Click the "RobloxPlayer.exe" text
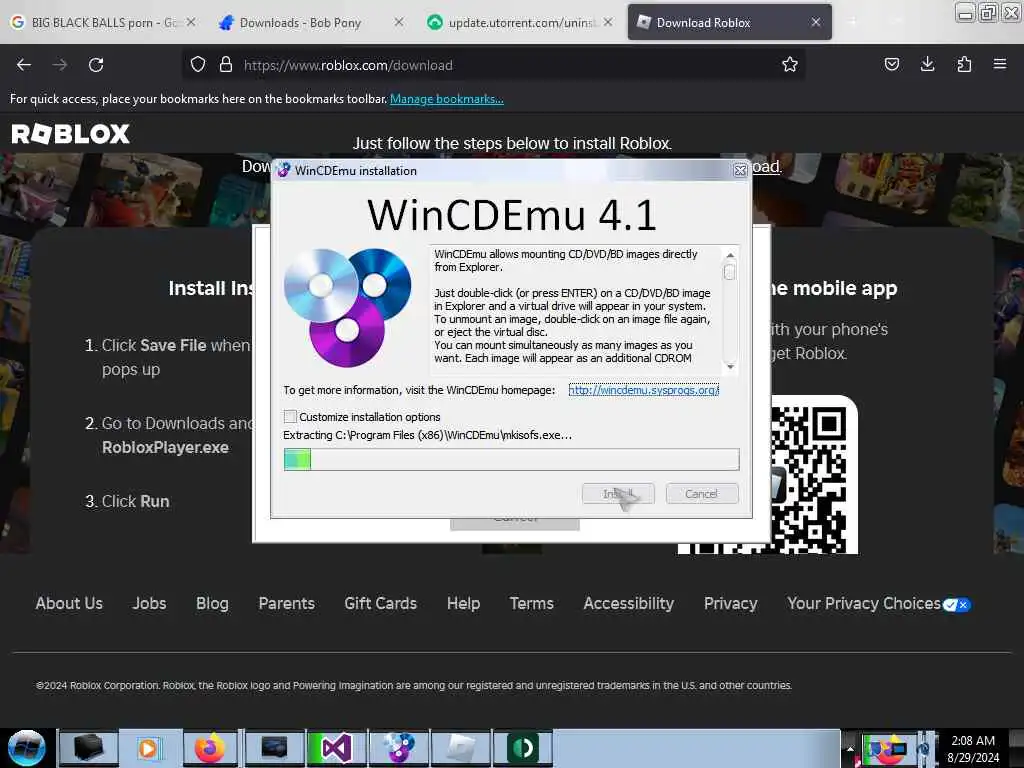 click(165, 447)
